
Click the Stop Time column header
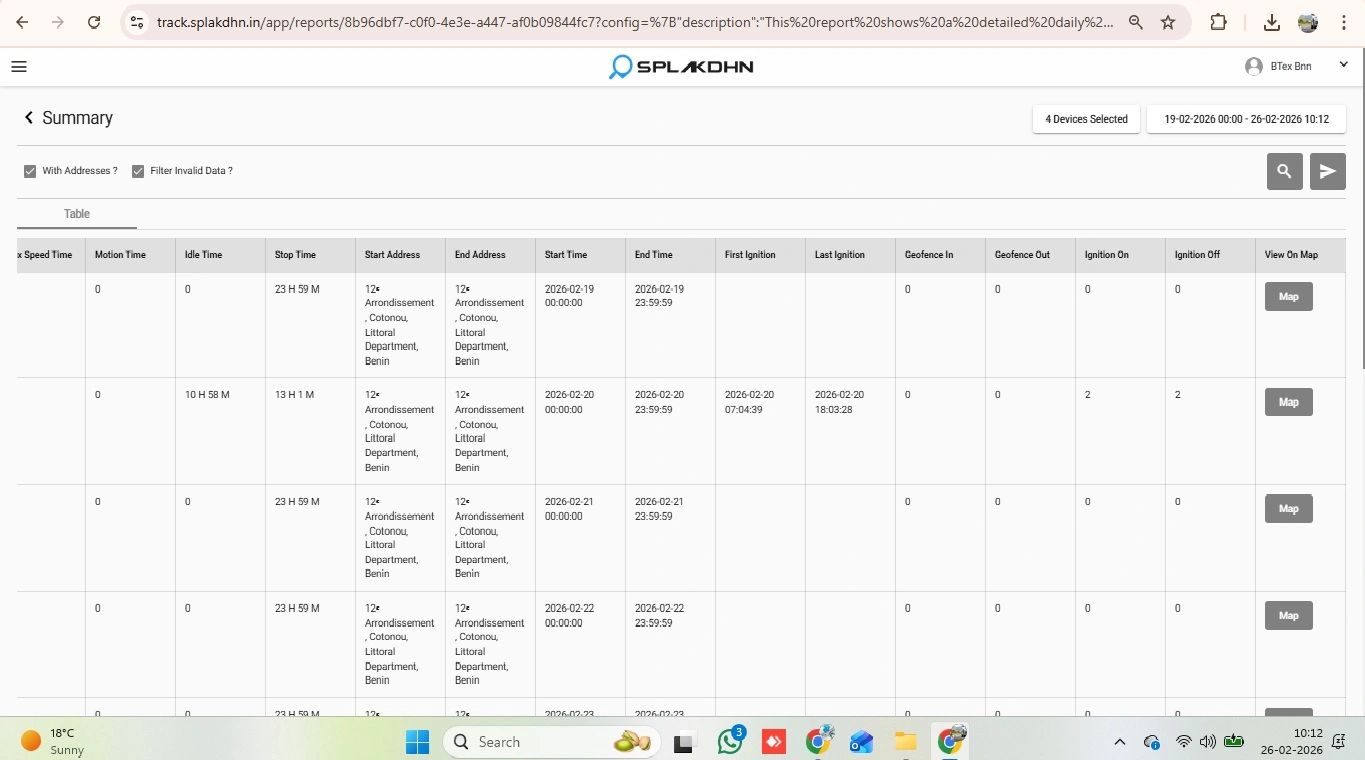[295, 255]
